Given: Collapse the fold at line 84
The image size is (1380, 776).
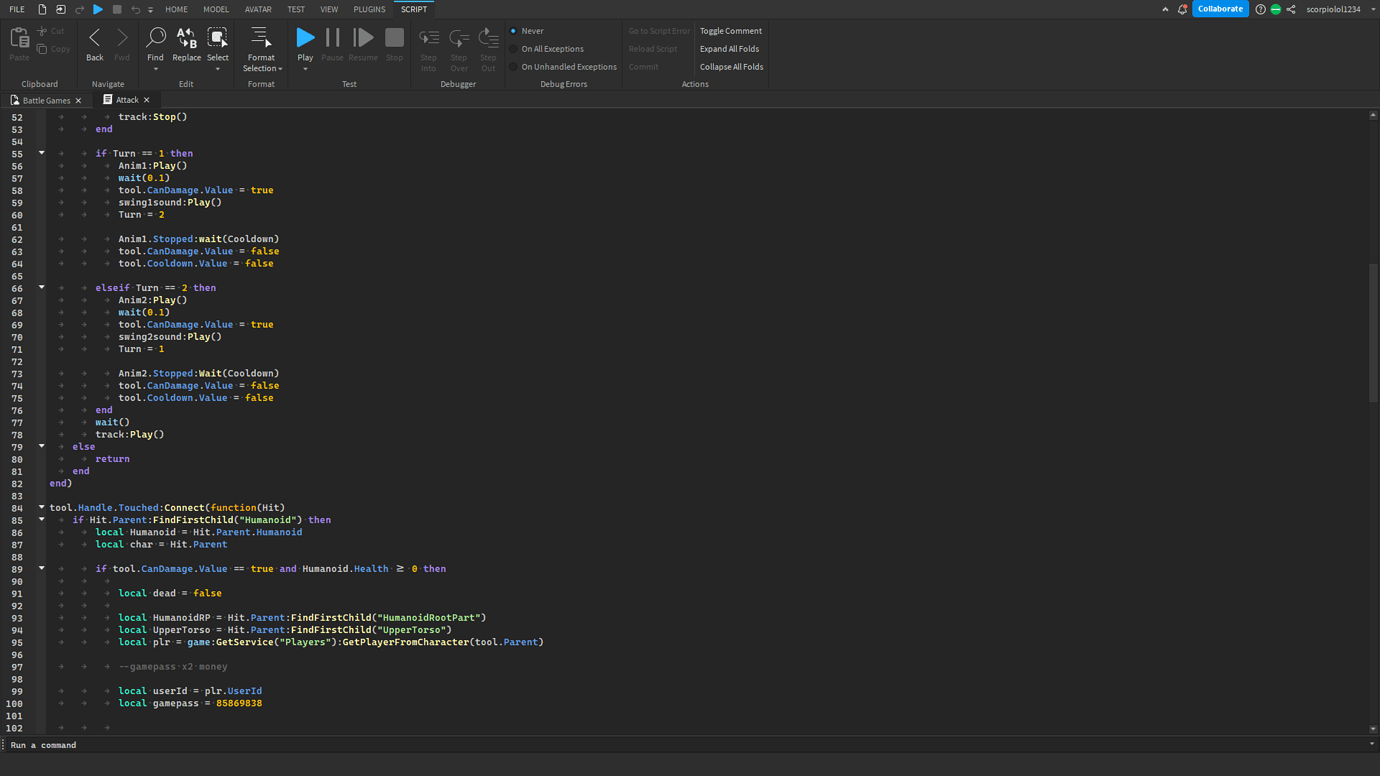Looking at the screenshot, I should [42, 507].
